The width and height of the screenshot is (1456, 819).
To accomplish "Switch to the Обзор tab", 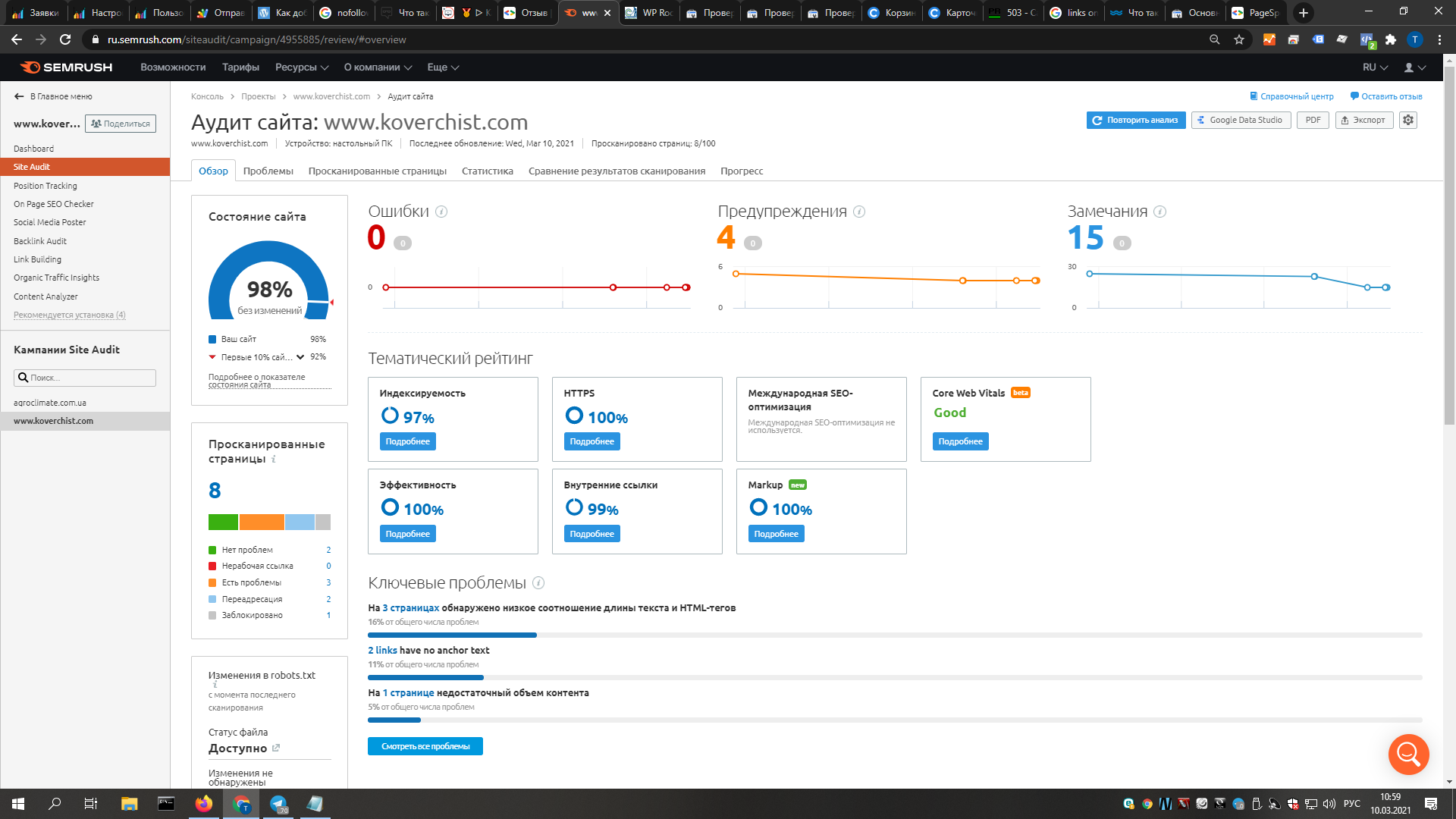I will [x=213, y=171].
